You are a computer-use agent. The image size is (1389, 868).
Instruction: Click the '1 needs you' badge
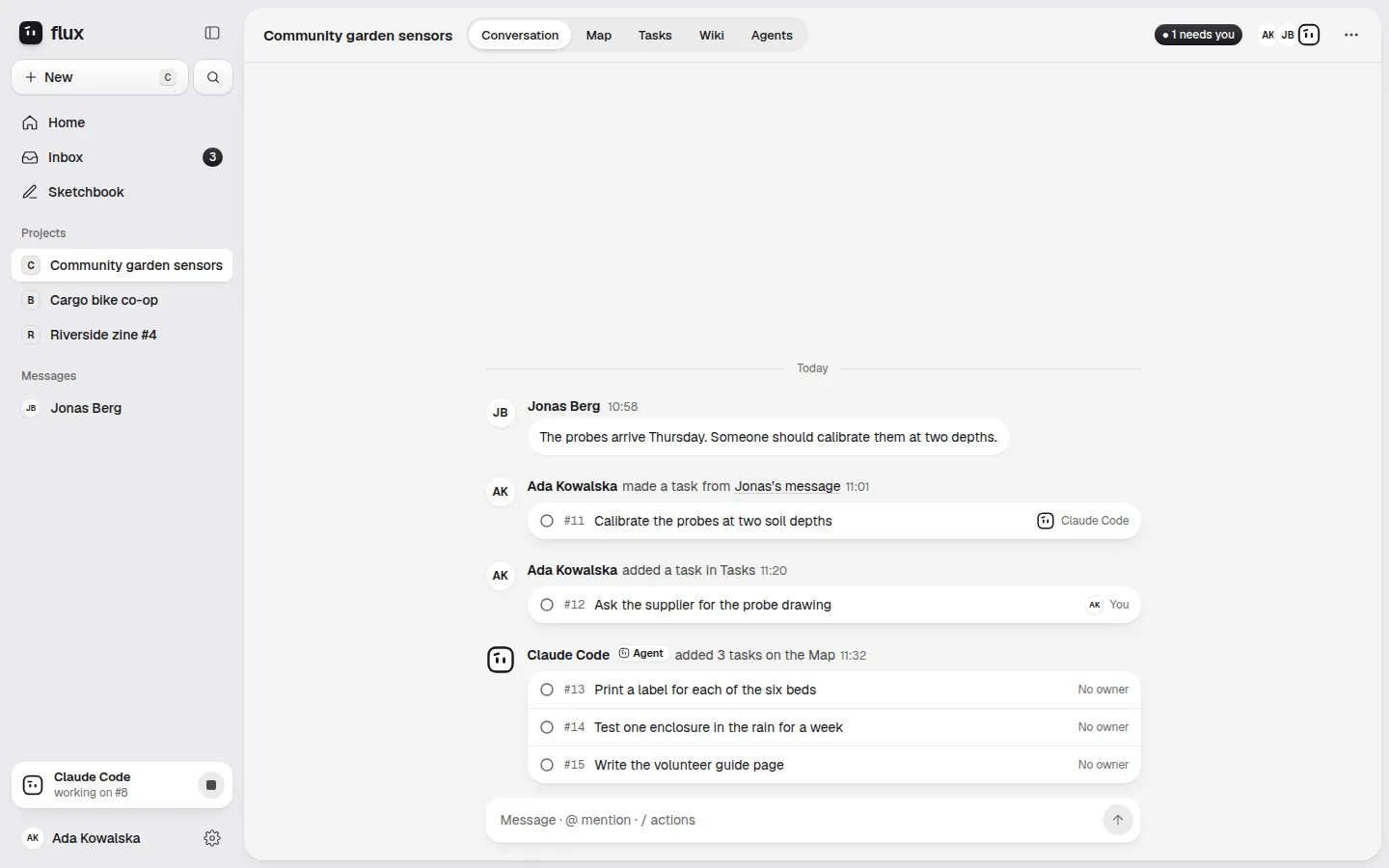(x=1199, y=35)
